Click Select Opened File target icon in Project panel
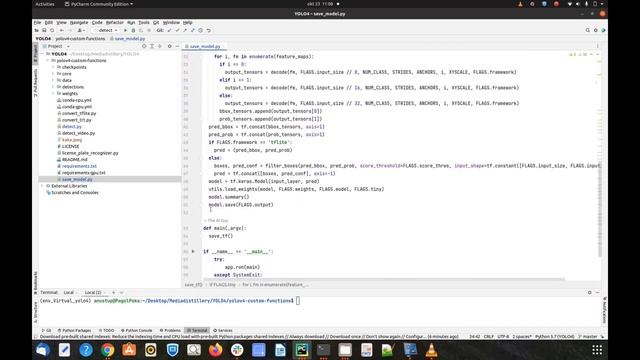 (x=144, y=46)
